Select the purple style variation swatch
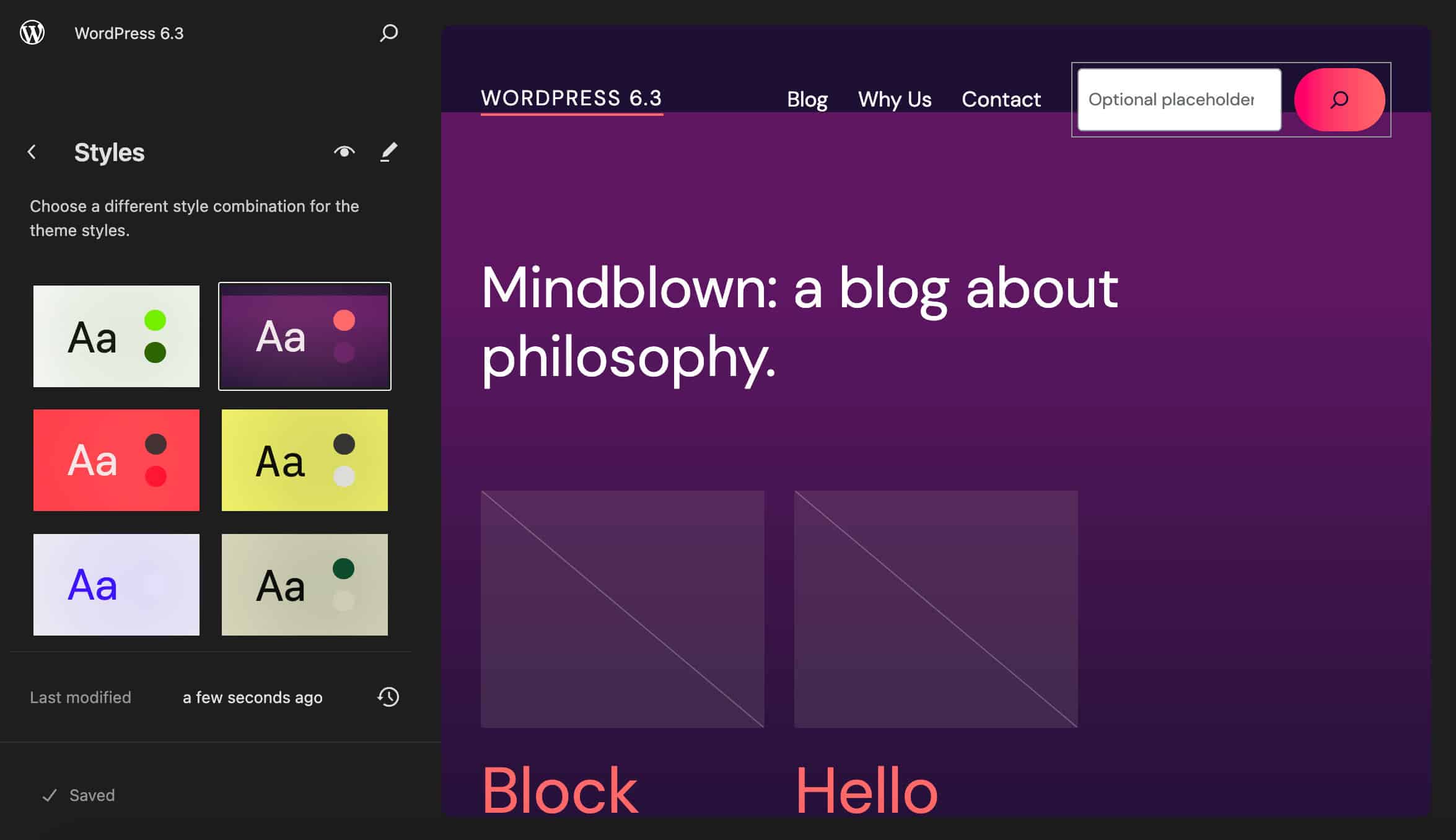This screenshot has width=1456, height=840. 304,336
